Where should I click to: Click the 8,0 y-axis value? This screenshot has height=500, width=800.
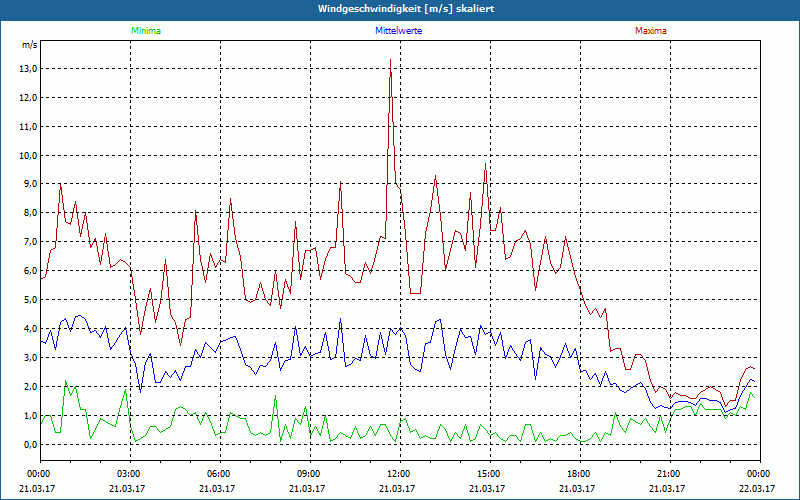[x=31, y=213]
